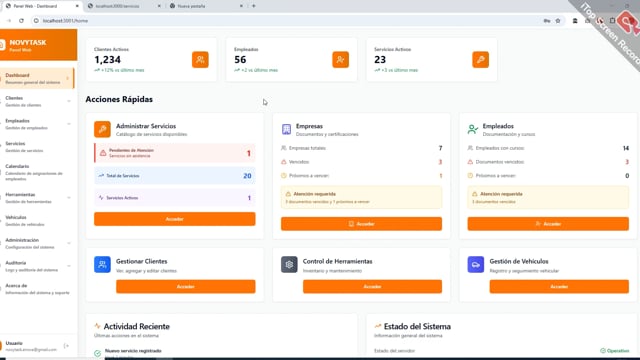
Task: Click the Gestión de Vehículos car icon
Action: click(x=476, y=264)
